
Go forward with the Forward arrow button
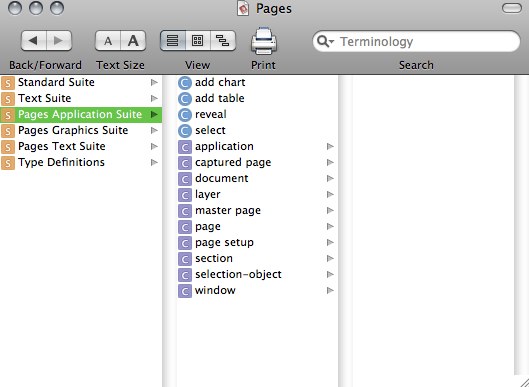pos(59,41)
